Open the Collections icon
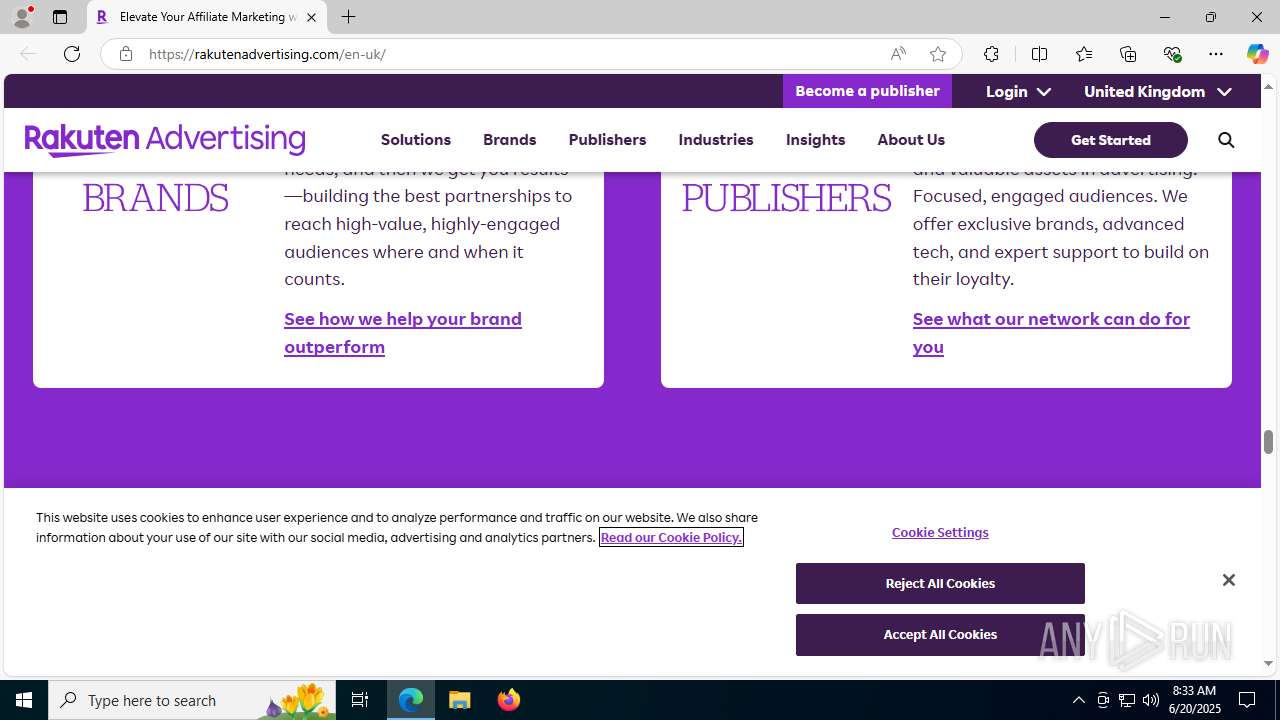Screen dimensions: 1280x720 (1128, 54)
